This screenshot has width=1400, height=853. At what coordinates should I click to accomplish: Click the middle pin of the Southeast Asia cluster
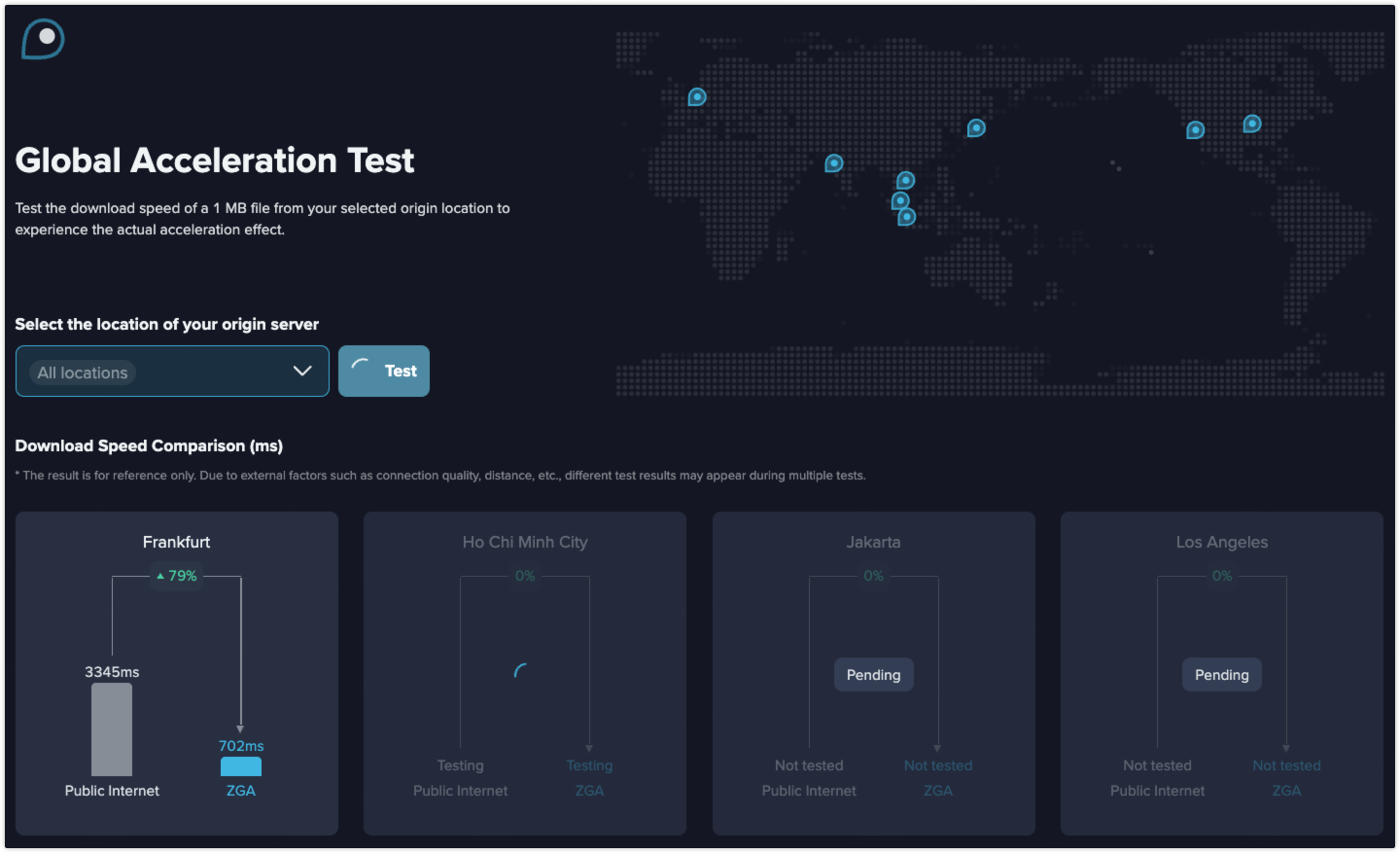(901, 200)
